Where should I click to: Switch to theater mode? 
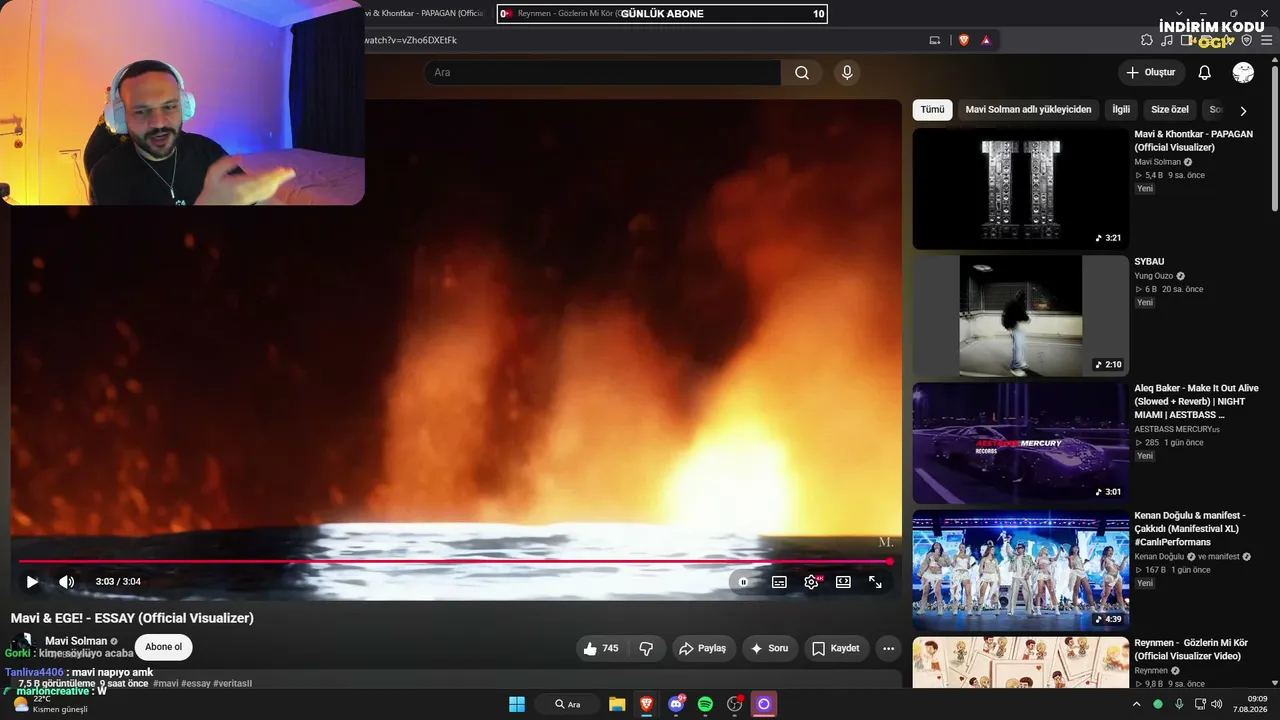843,582
